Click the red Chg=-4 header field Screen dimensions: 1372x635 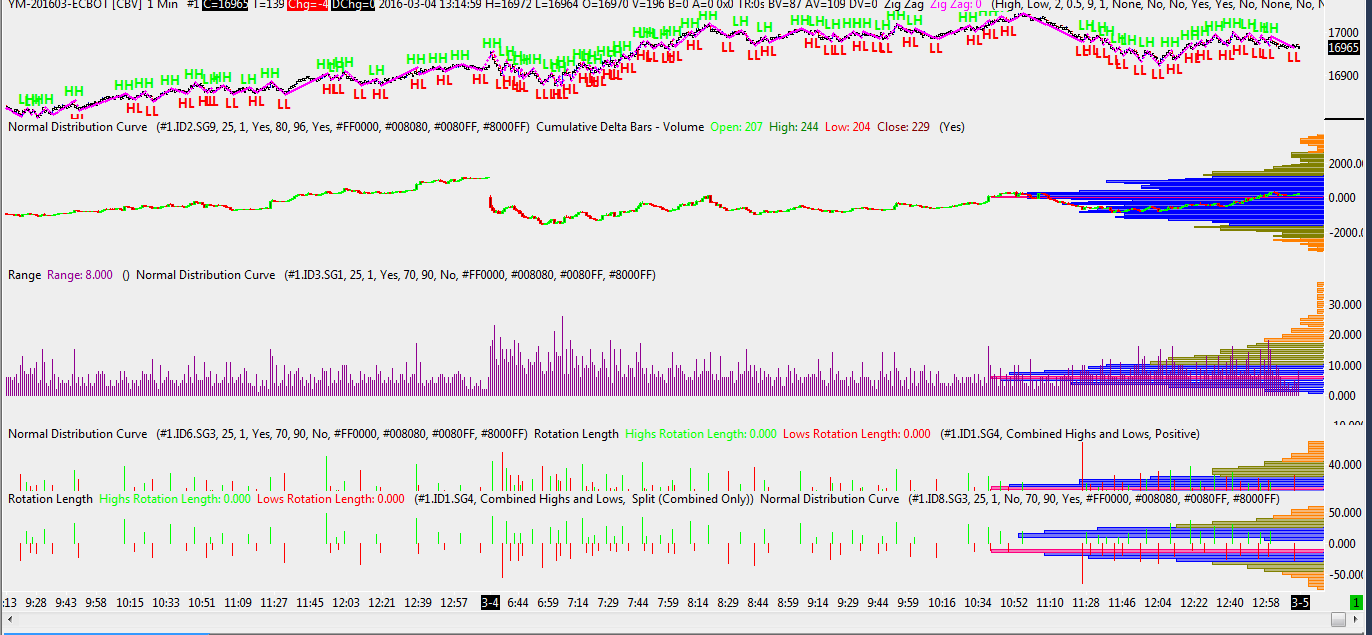(308, 5)
